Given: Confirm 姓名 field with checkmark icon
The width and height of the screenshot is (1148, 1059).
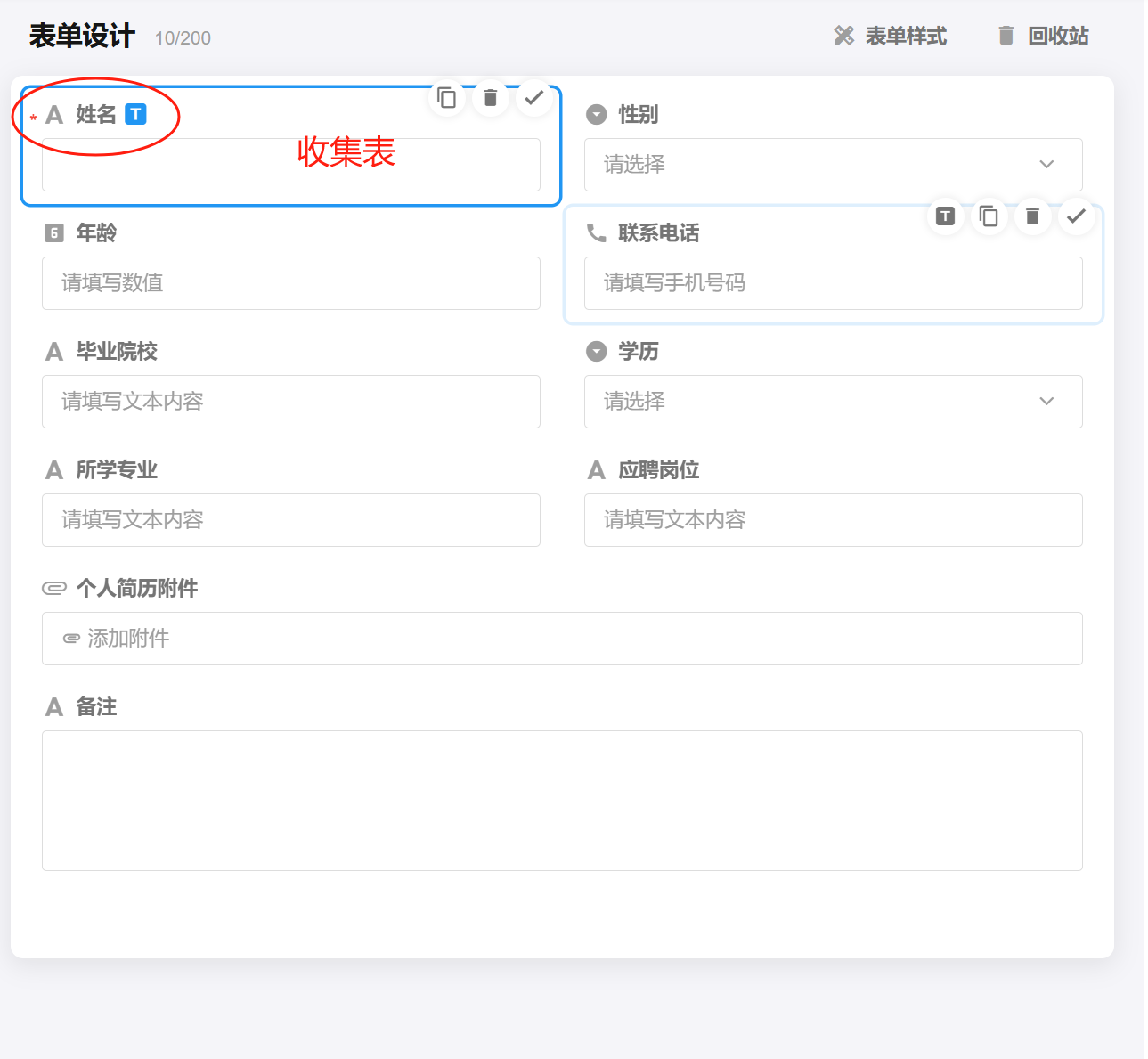Looking at the screenshot, I should click(x=534, y=98).
